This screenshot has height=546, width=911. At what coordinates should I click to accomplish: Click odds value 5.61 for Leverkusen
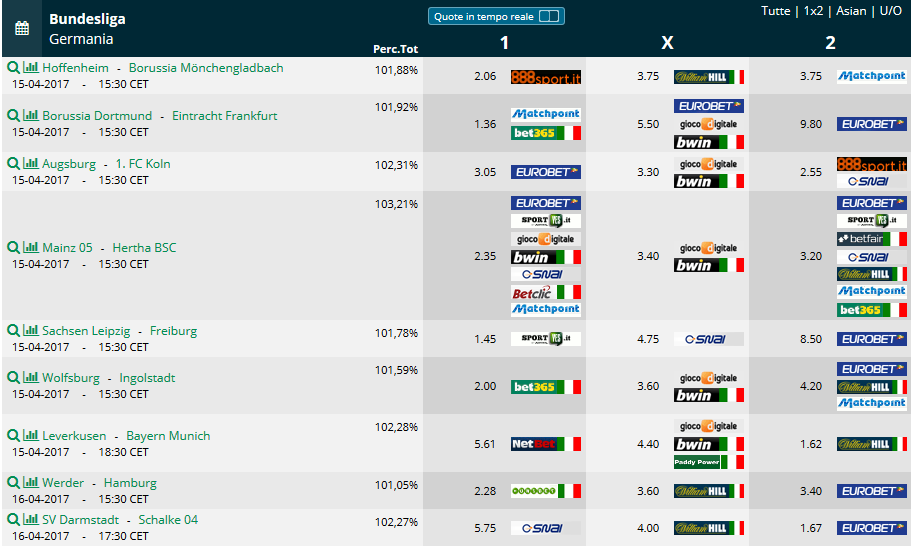coord(485,444)
